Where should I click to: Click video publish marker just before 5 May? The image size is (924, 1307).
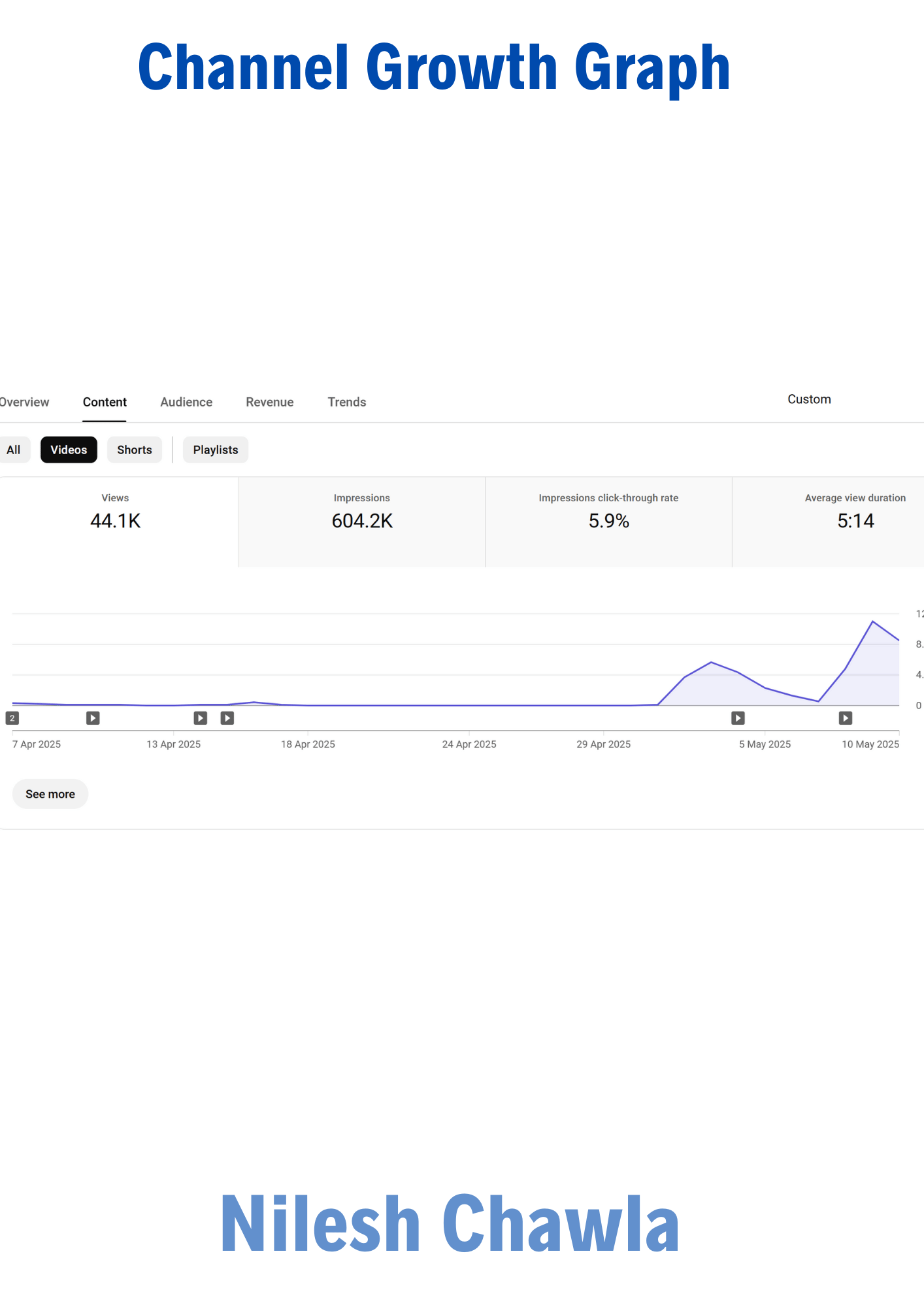click(x=738, y=718)
